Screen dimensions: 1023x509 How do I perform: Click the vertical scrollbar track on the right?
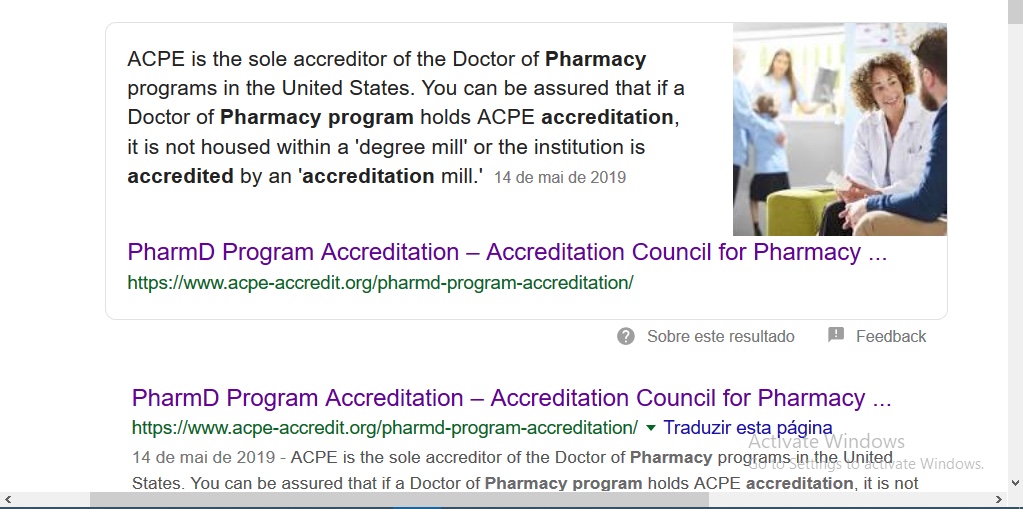1015,250
